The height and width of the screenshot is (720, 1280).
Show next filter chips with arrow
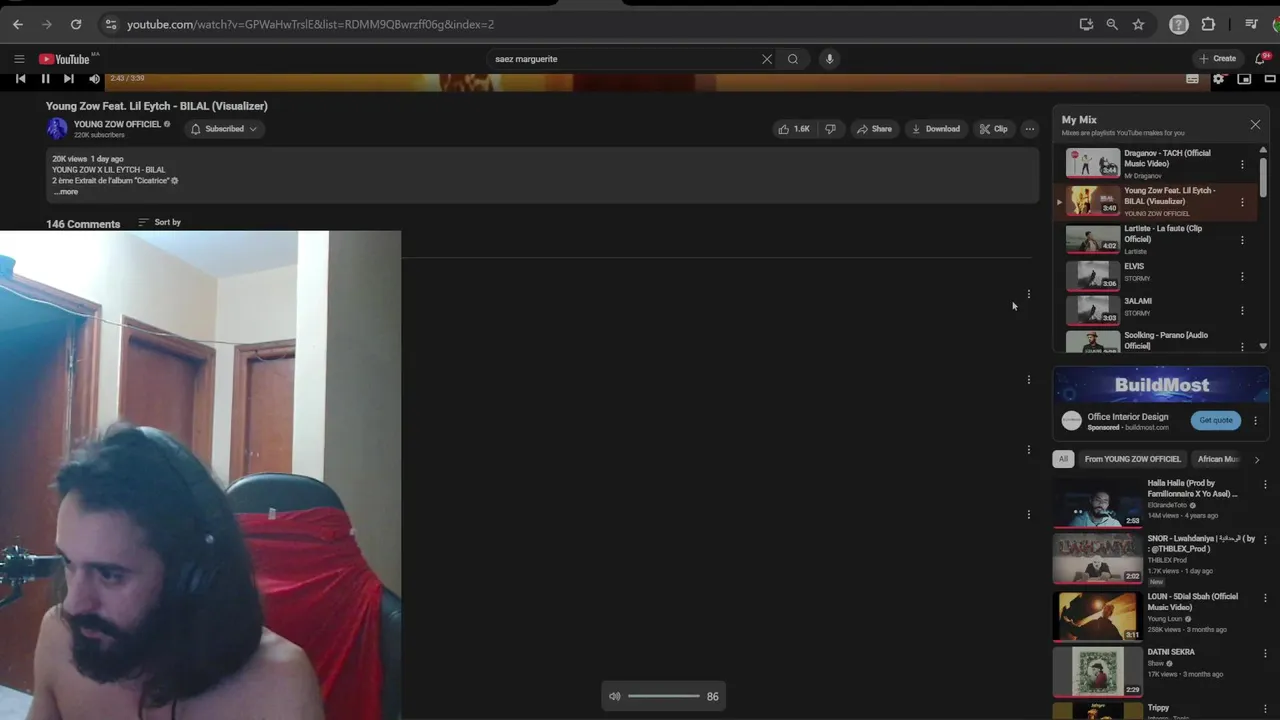click(x=1257, y=459)
